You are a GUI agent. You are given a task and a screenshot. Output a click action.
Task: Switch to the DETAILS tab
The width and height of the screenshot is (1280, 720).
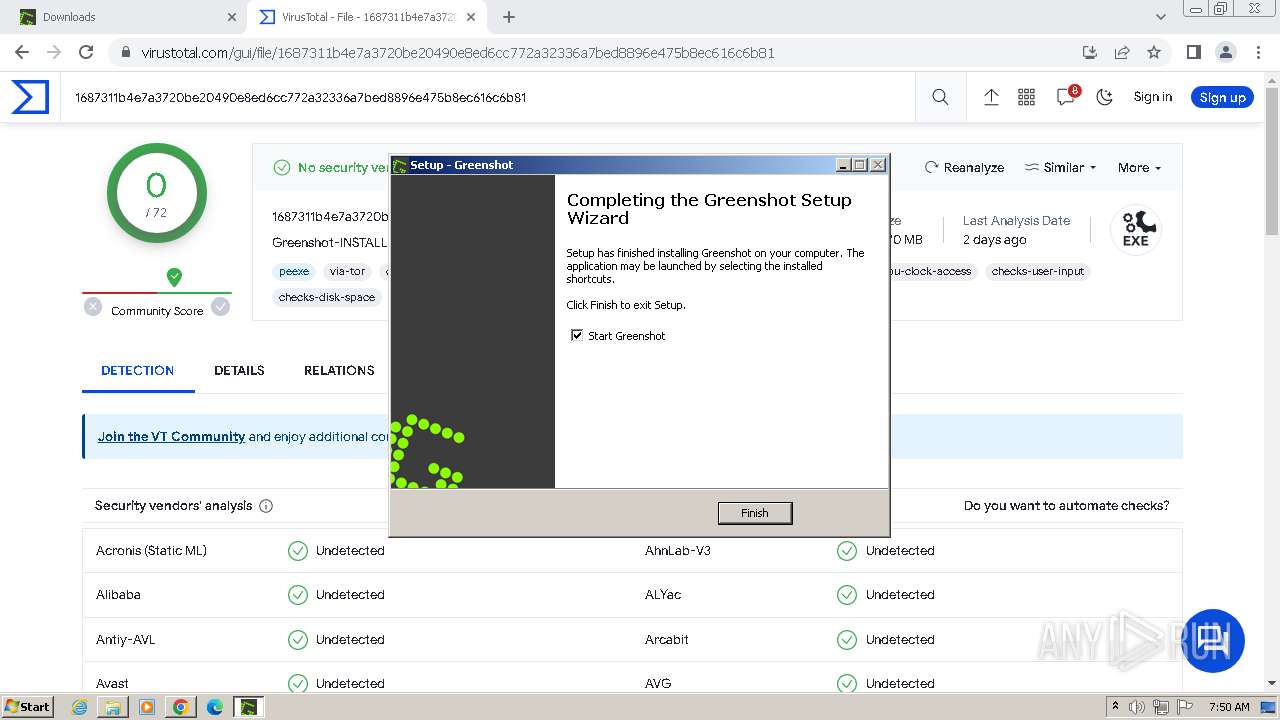click(x=239, y=370)
